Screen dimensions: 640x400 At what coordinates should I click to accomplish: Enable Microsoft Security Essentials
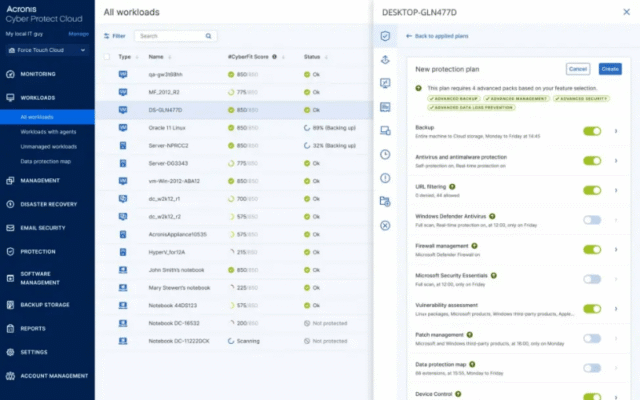(x=592, y=279)
